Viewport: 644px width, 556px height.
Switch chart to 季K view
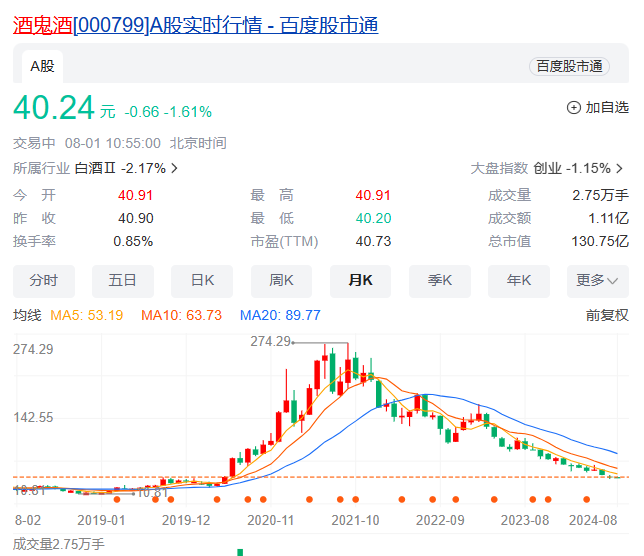click(440, 281)
